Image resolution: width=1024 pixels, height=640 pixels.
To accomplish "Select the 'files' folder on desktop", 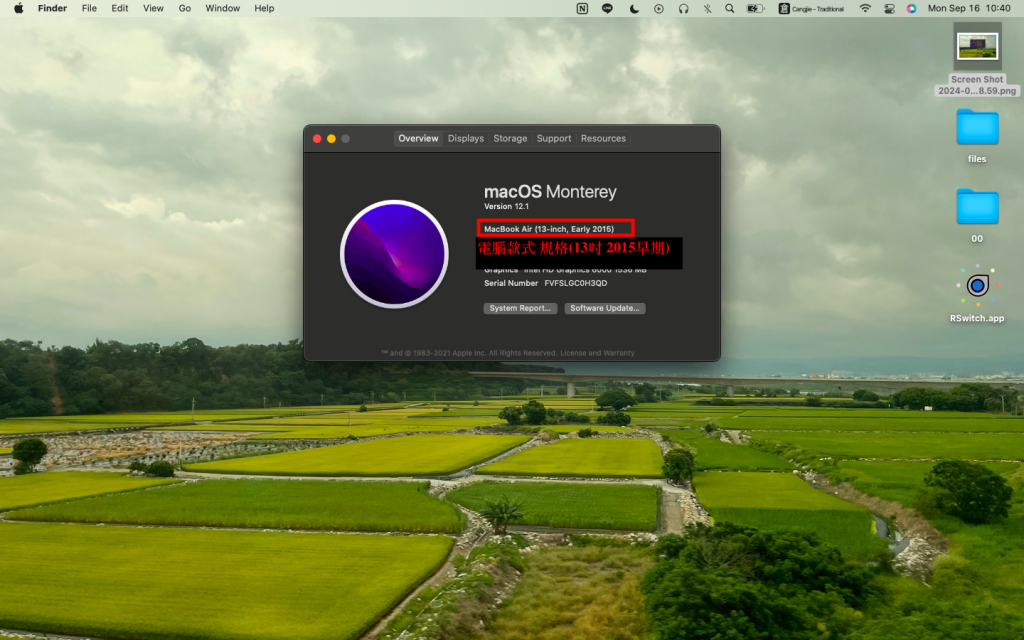I will [x=978, y=127].
